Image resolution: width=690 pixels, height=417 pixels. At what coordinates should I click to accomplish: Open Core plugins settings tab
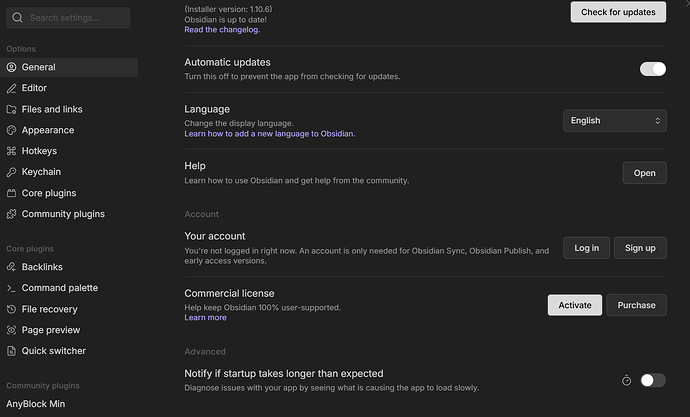(49, 193)
